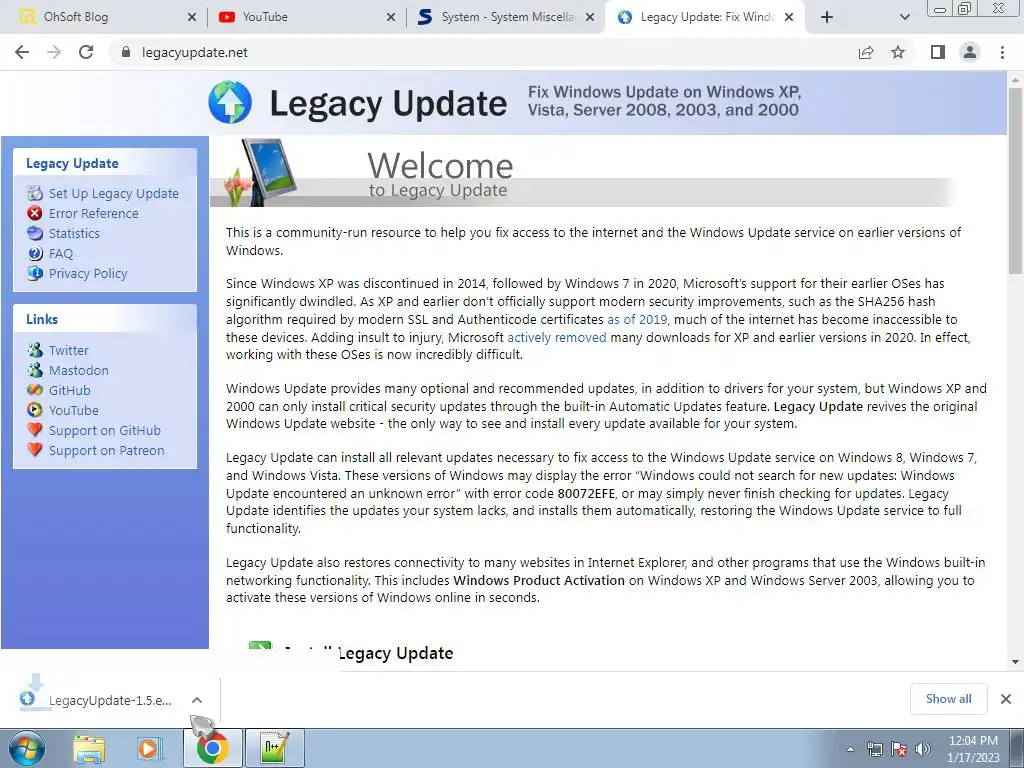Click the page vertical scrollbar thumb
Screen dimensions: 1024x768
[x=1015, y=180]
